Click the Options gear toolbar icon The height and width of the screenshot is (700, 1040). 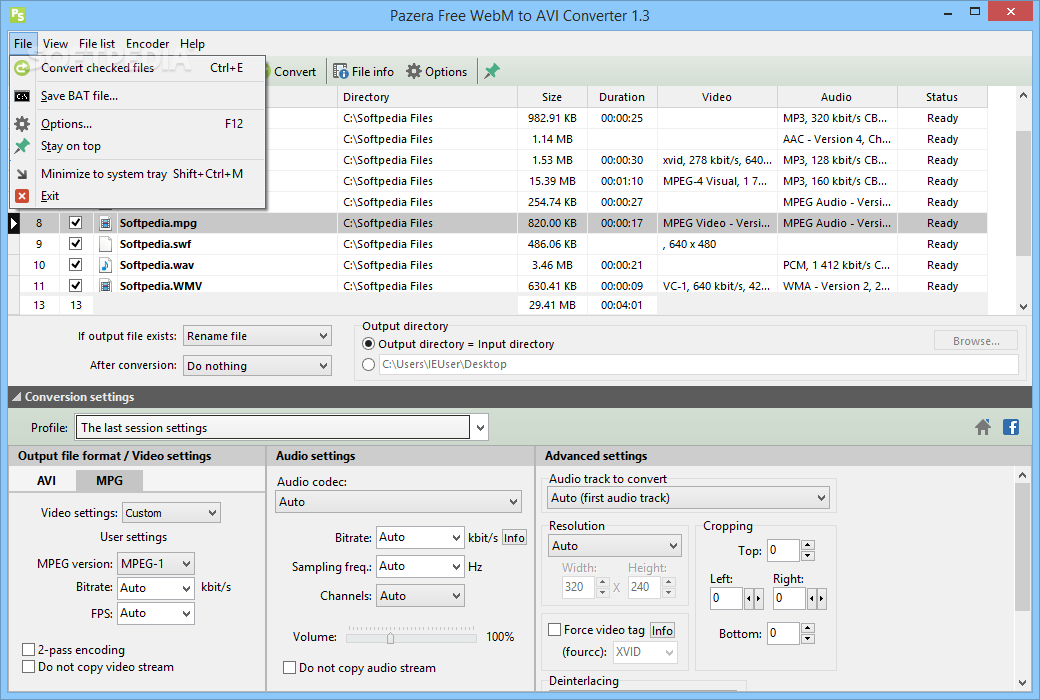click(x=414, y=72)
